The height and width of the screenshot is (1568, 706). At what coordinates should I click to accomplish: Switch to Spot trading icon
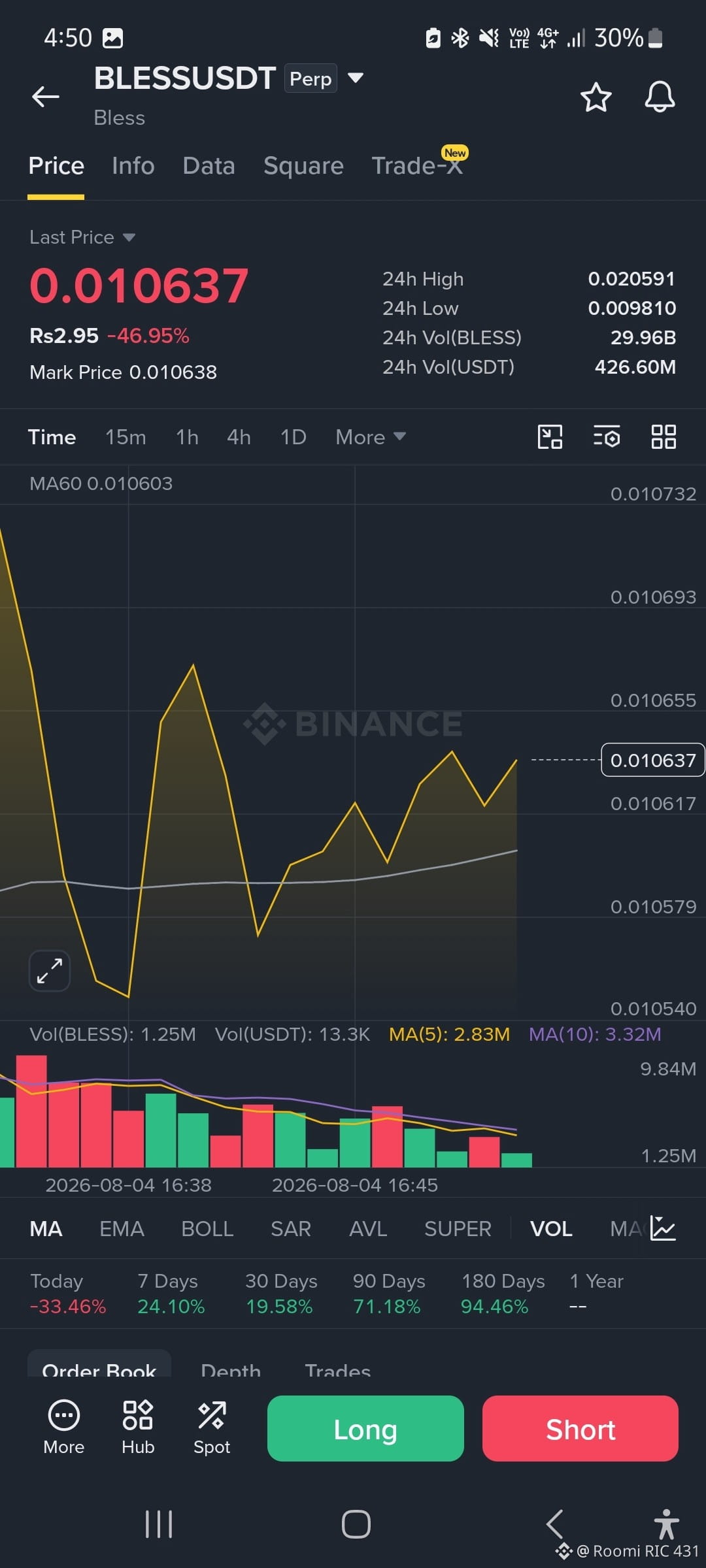point(212,1428)
